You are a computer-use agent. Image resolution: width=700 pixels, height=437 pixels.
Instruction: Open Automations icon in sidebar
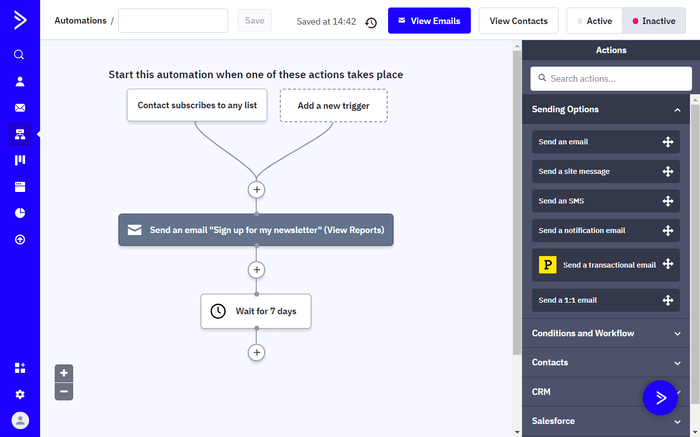point(20,134)
